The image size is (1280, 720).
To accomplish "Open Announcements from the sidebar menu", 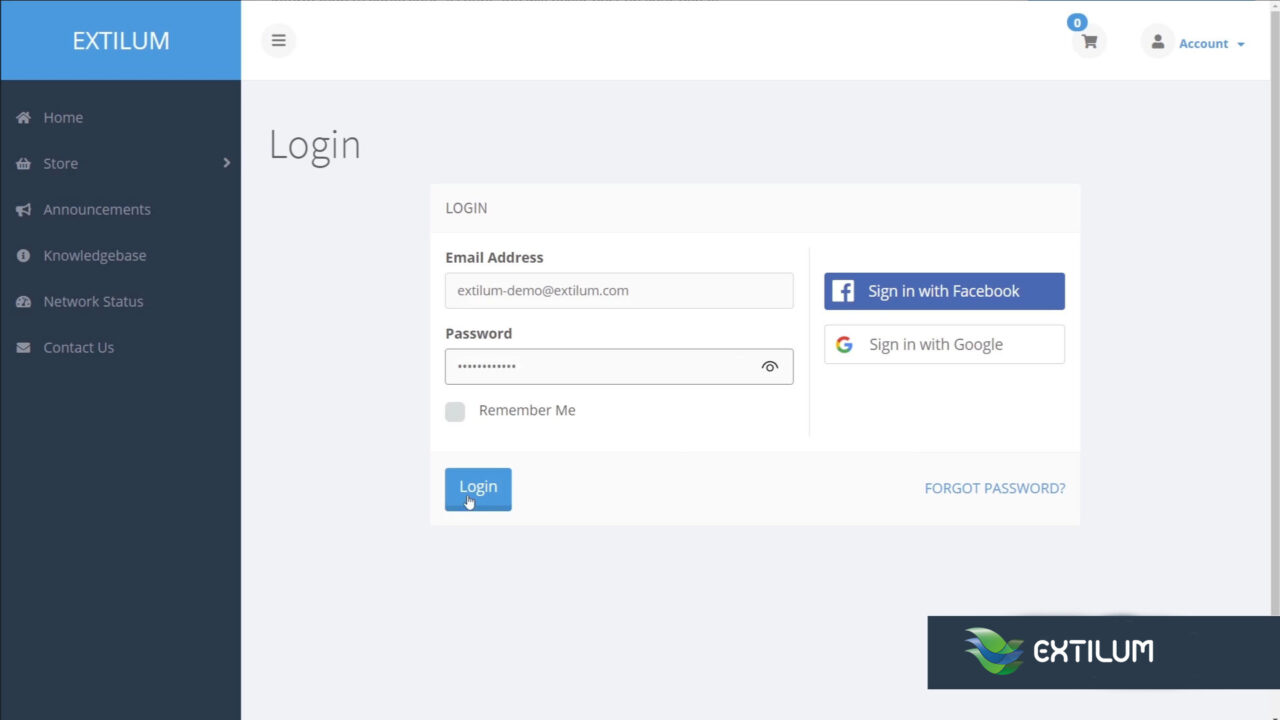I will [x=97, y=210].
